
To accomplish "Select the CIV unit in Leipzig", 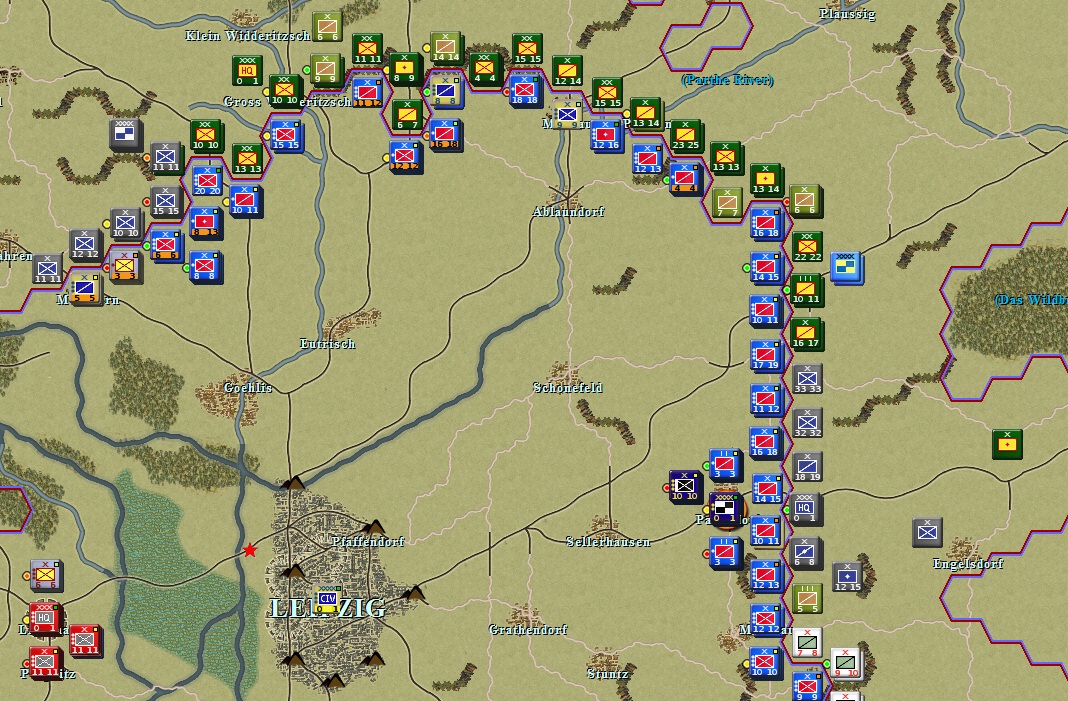I will (x=328, y=599).
